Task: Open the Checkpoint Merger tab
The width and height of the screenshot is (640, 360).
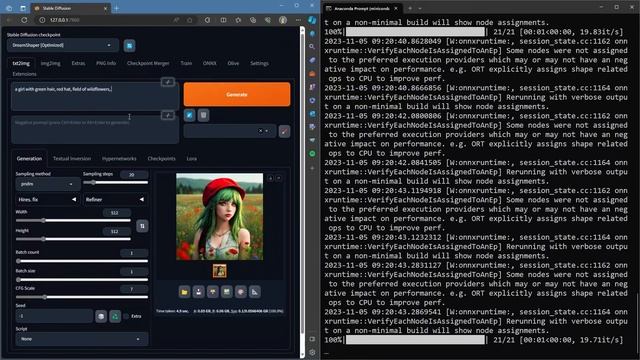Action: point(148,64)
